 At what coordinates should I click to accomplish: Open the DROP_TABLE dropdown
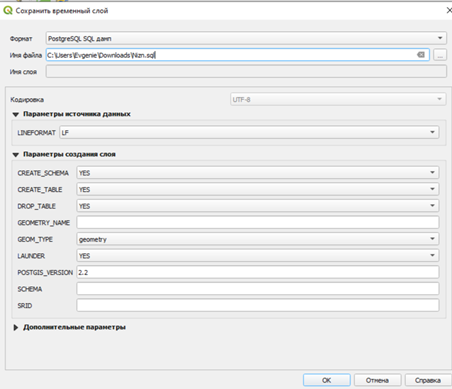point(258,206)
